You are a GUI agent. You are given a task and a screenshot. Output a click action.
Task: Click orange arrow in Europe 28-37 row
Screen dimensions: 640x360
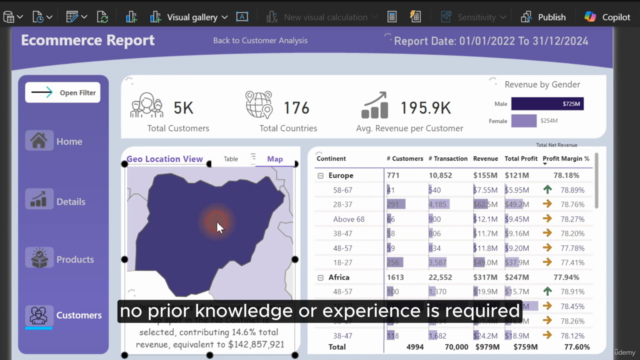pos(547,204)
